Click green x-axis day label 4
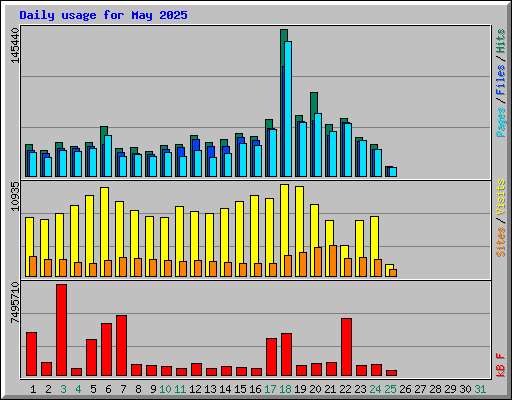Image resolution: width=512 pixels, height=400 pixels. pos(78,389)
